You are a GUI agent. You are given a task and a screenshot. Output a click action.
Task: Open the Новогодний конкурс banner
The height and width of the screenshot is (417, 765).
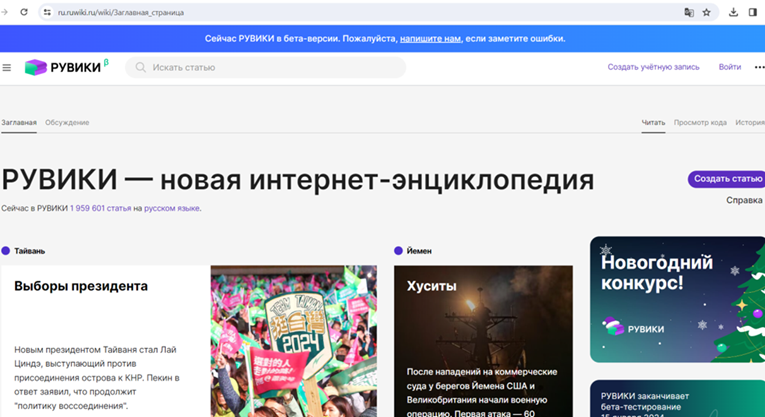pos(678,299)
